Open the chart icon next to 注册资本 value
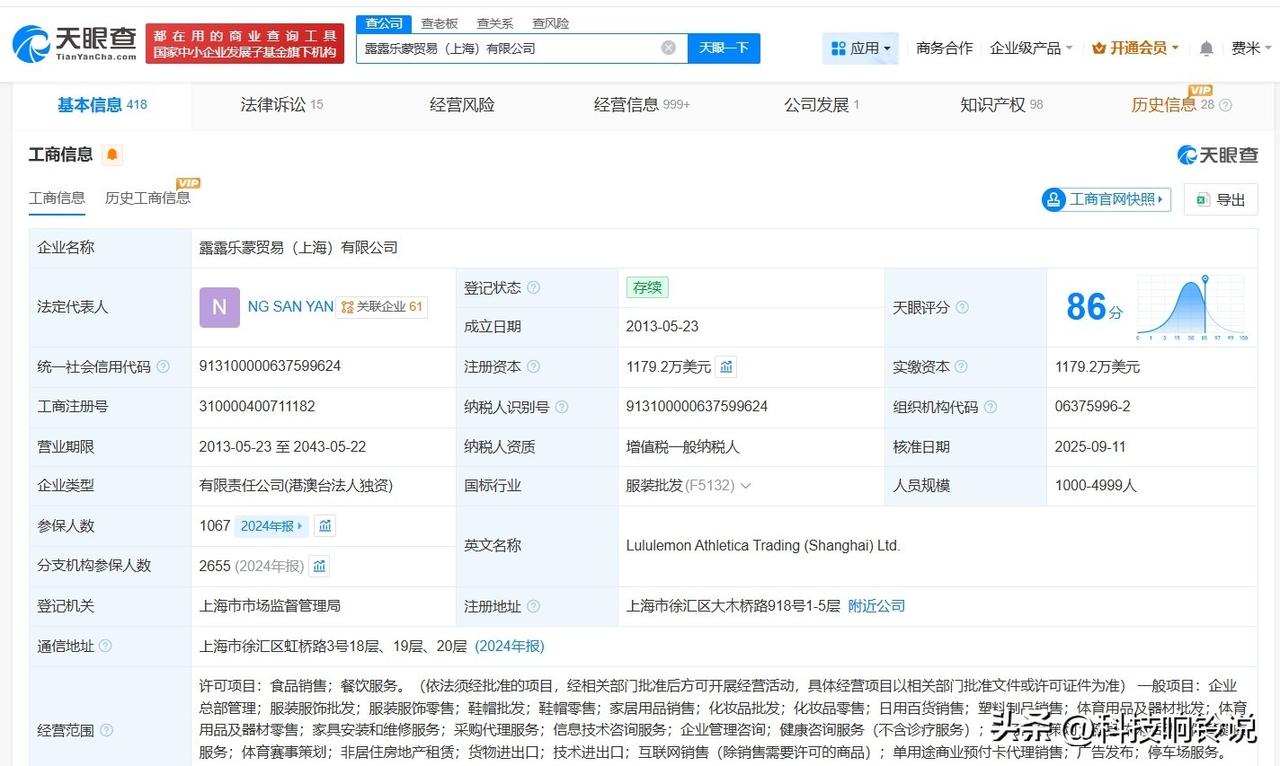Image resolution: width=1280 pixels, height=766 pixels. point(727,367)
